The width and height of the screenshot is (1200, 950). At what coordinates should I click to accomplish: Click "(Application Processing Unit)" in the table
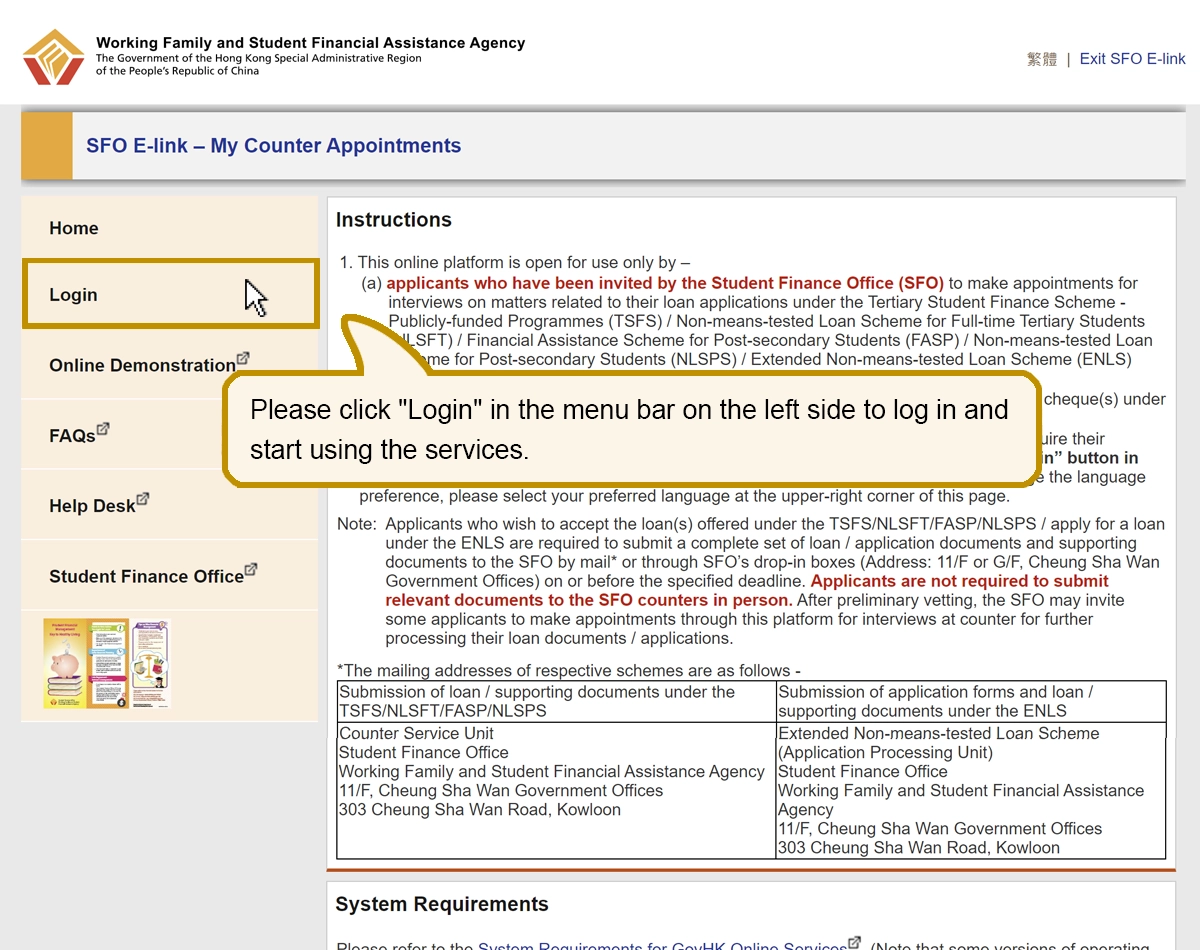[885, 752]
